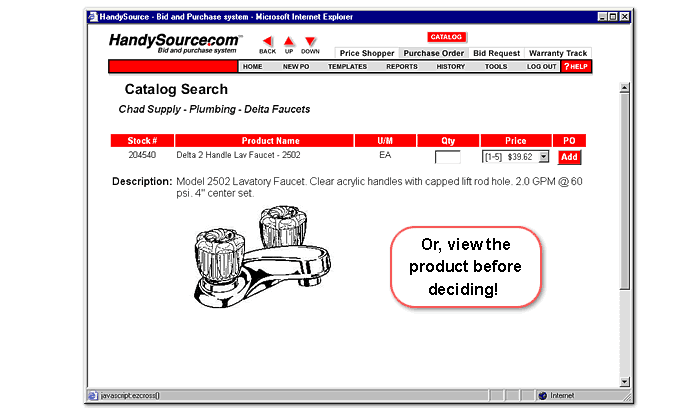Click the red Back arrow icon
This screenshot has height=410, width=686.
[267, 41]
